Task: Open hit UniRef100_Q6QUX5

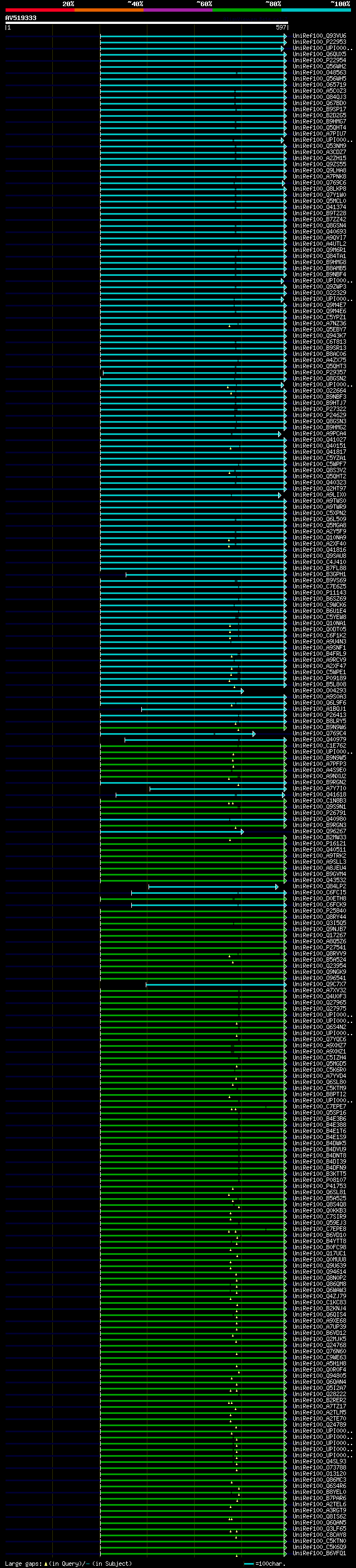Action: [x=319, y=54]
